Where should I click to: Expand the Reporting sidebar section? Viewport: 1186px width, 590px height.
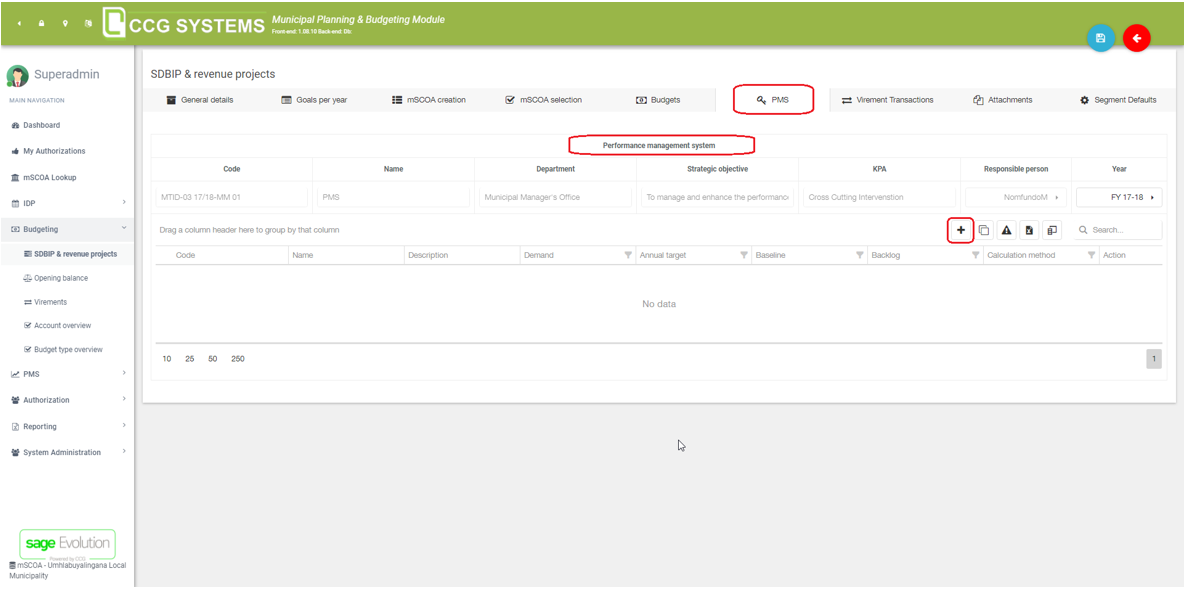67,426
